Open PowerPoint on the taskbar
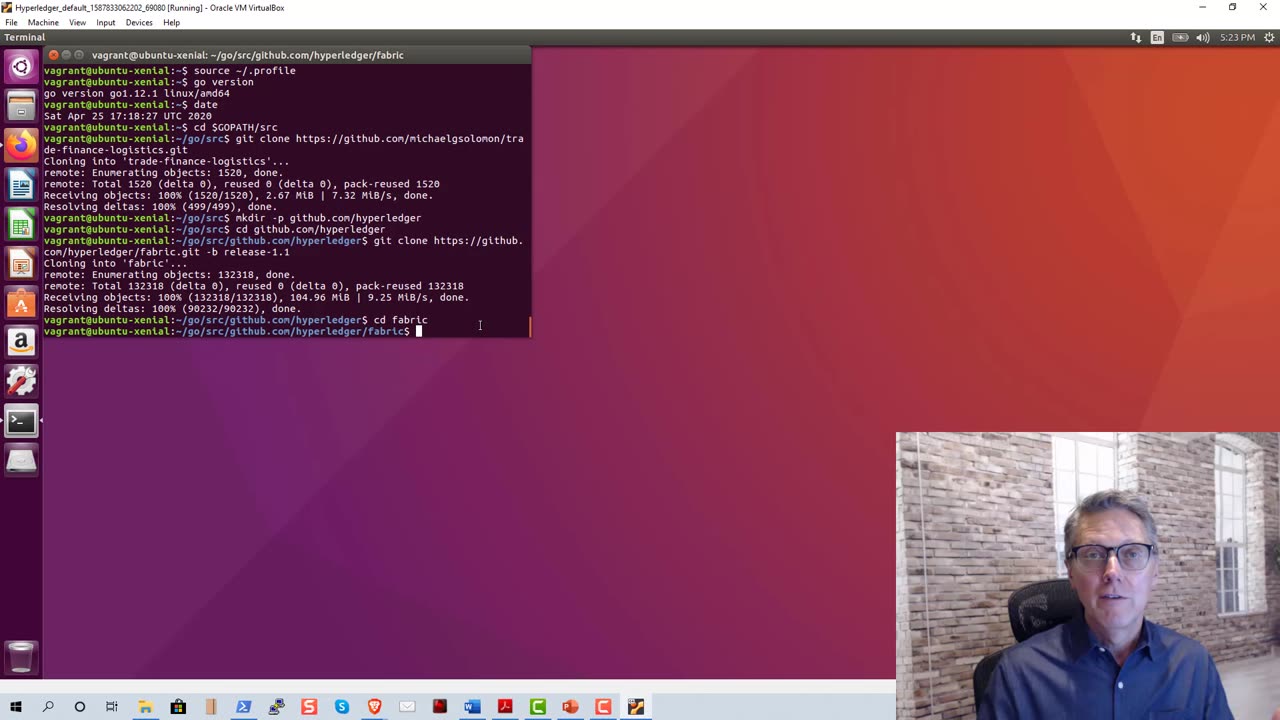 (x=570, y=707)
